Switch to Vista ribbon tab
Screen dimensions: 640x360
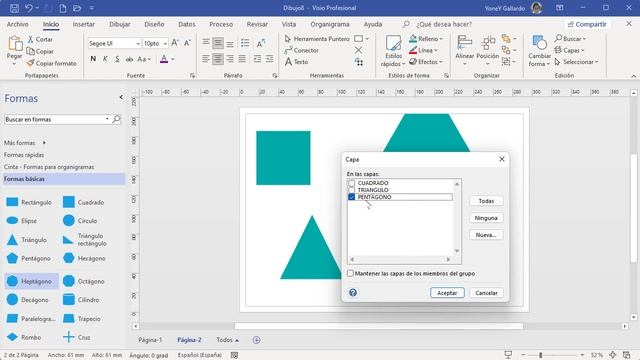coord(289,24)
